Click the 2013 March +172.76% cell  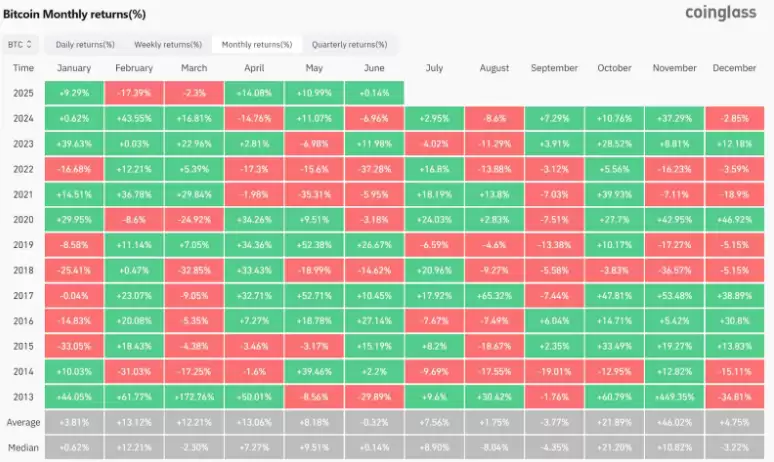(194, 395)
